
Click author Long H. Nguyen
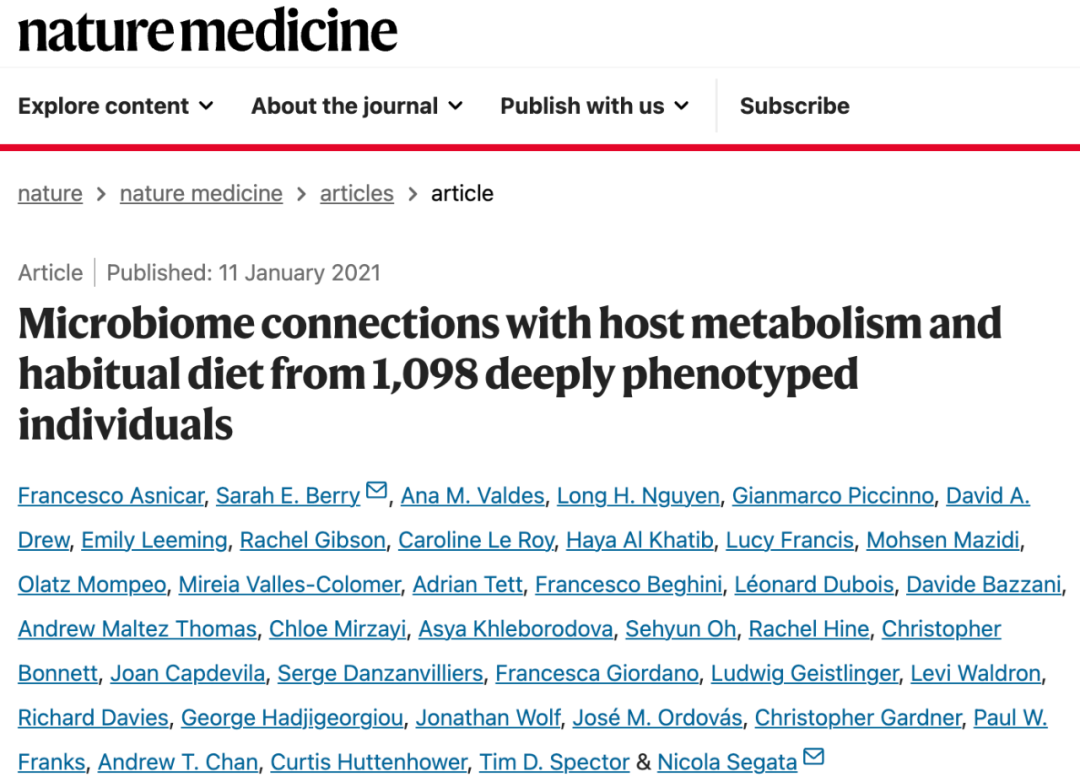pyautogui.click(x=638, y=496)
